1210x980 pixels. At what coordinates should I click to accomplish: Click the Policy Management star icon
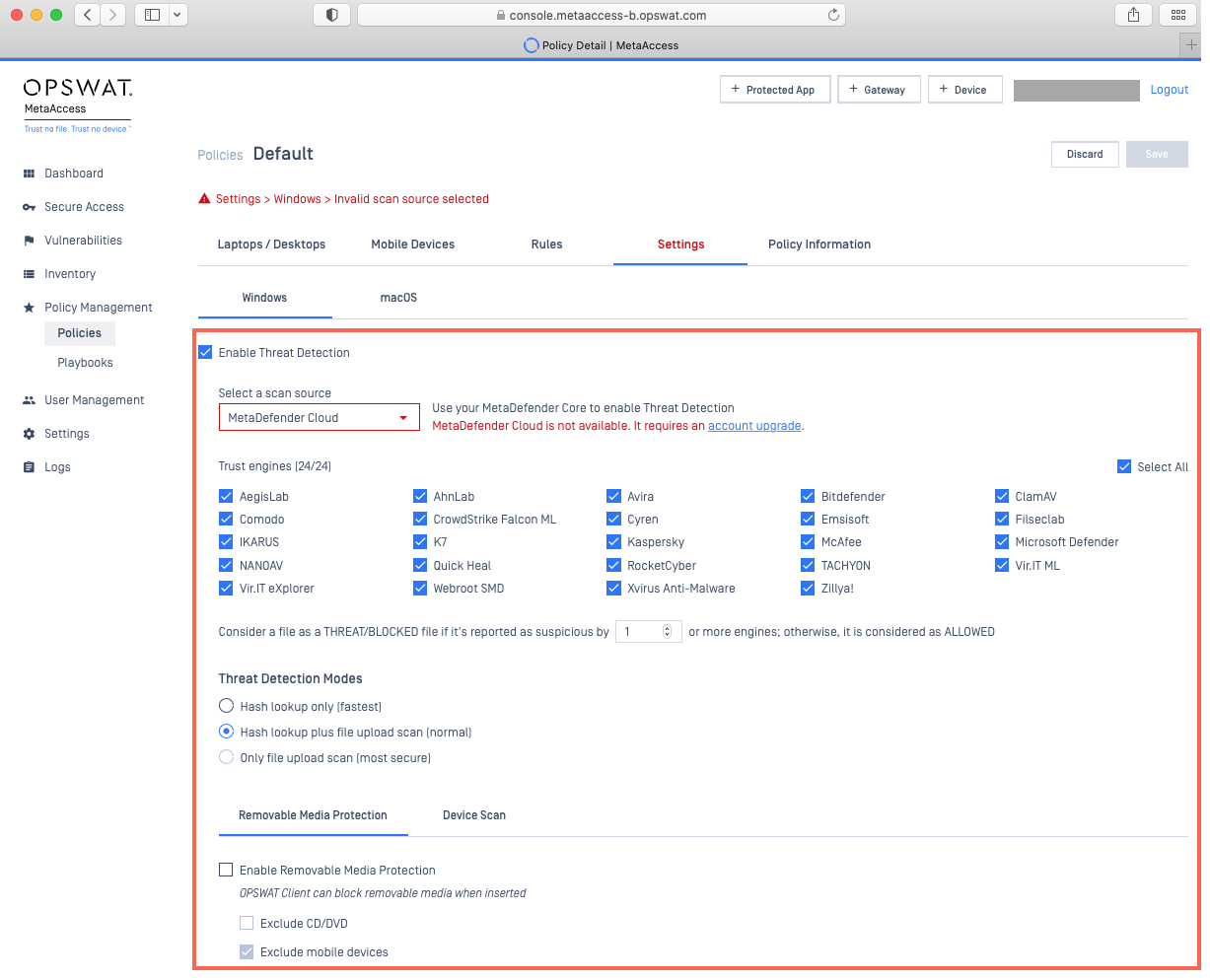29,308
